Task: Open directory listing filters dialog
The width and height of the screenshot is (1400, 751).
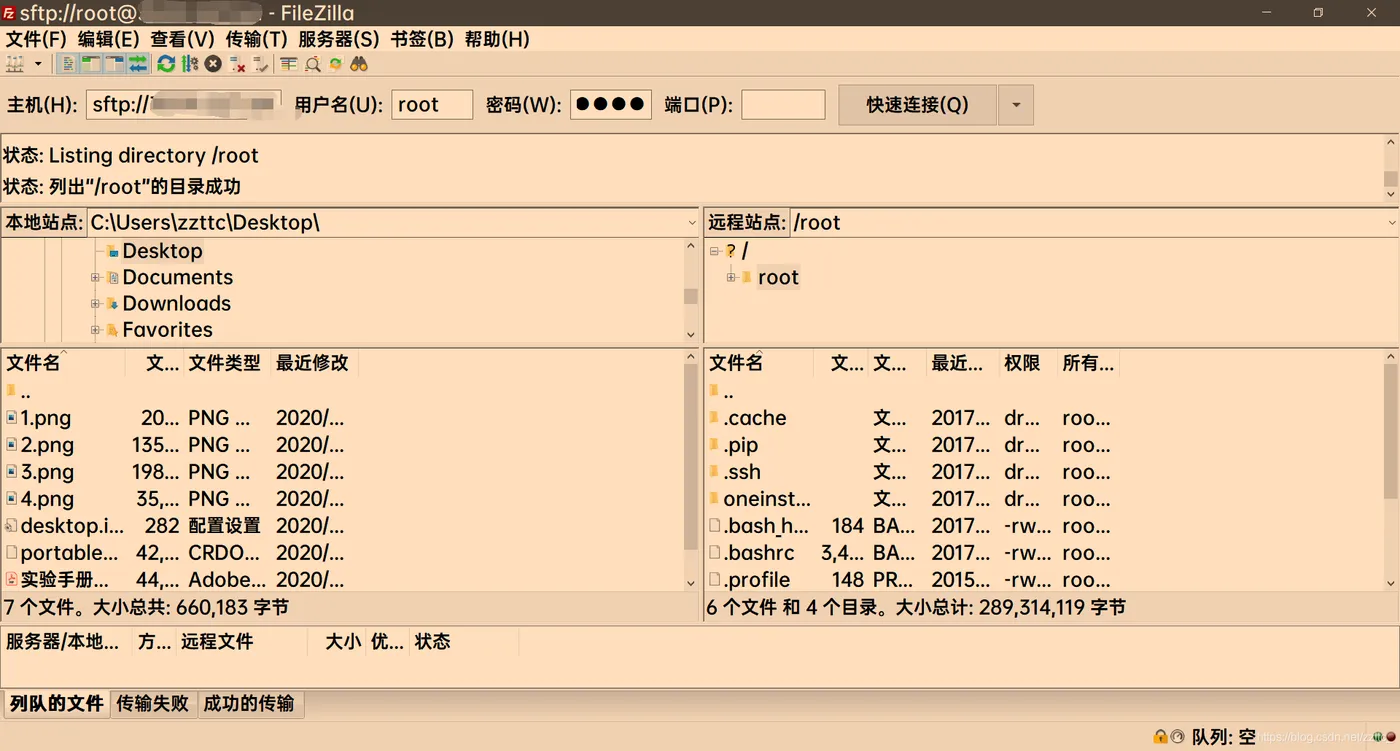Action: coord(289,64)
